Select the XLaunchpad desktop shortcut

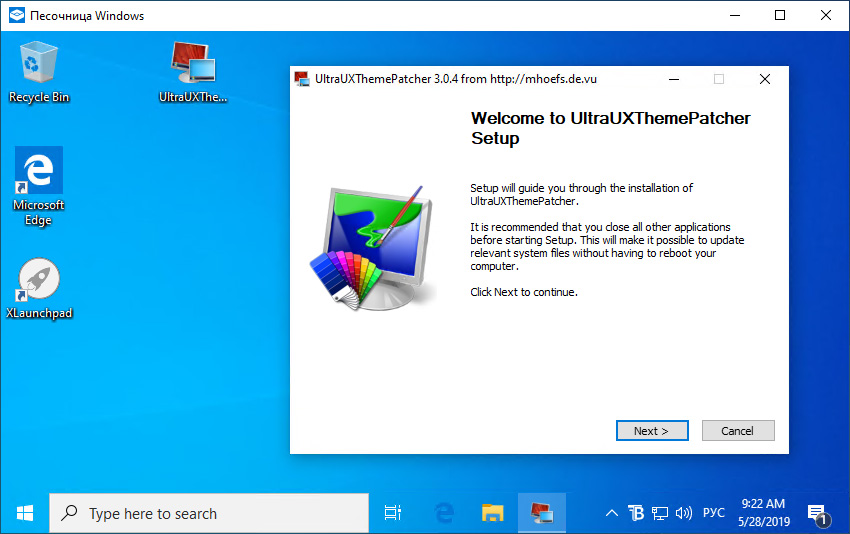[39, 288]
